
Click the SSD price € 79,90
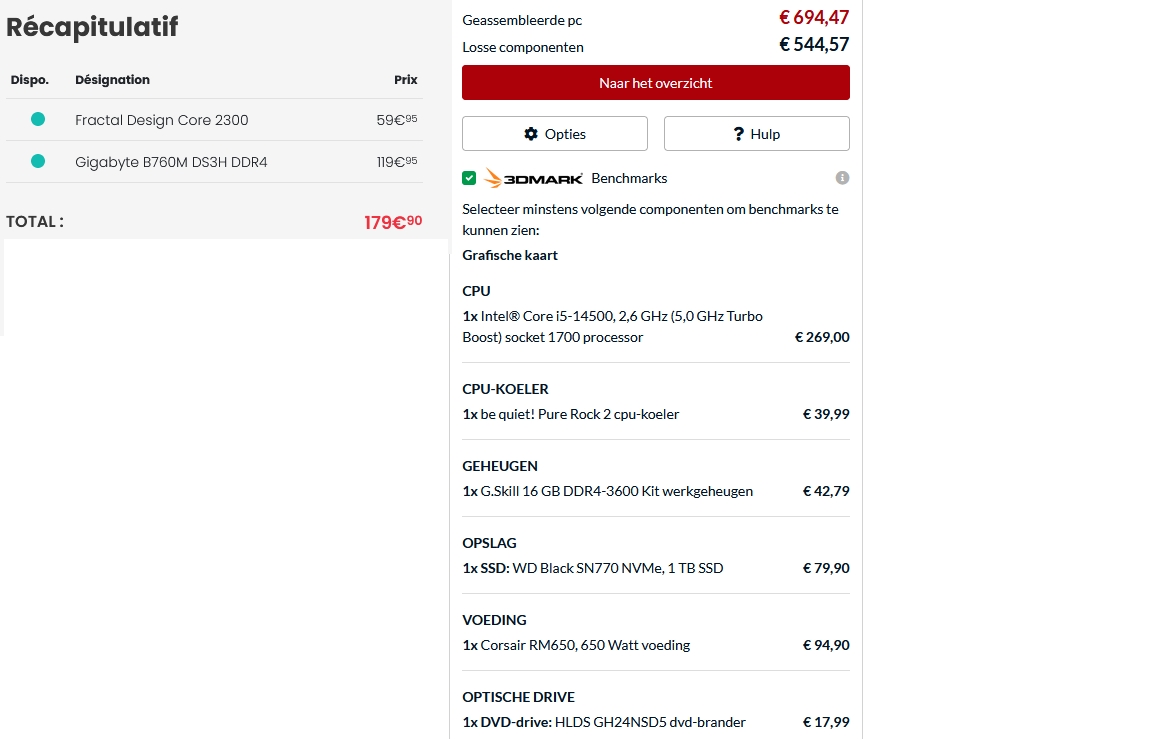tap(826, 568)
